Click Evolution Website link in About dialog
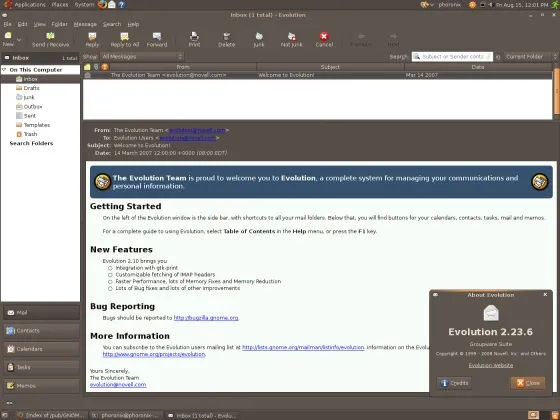Image resolution: width=560 pixels, height=420 pixels. pyautogui.click(x=491, y=365)
